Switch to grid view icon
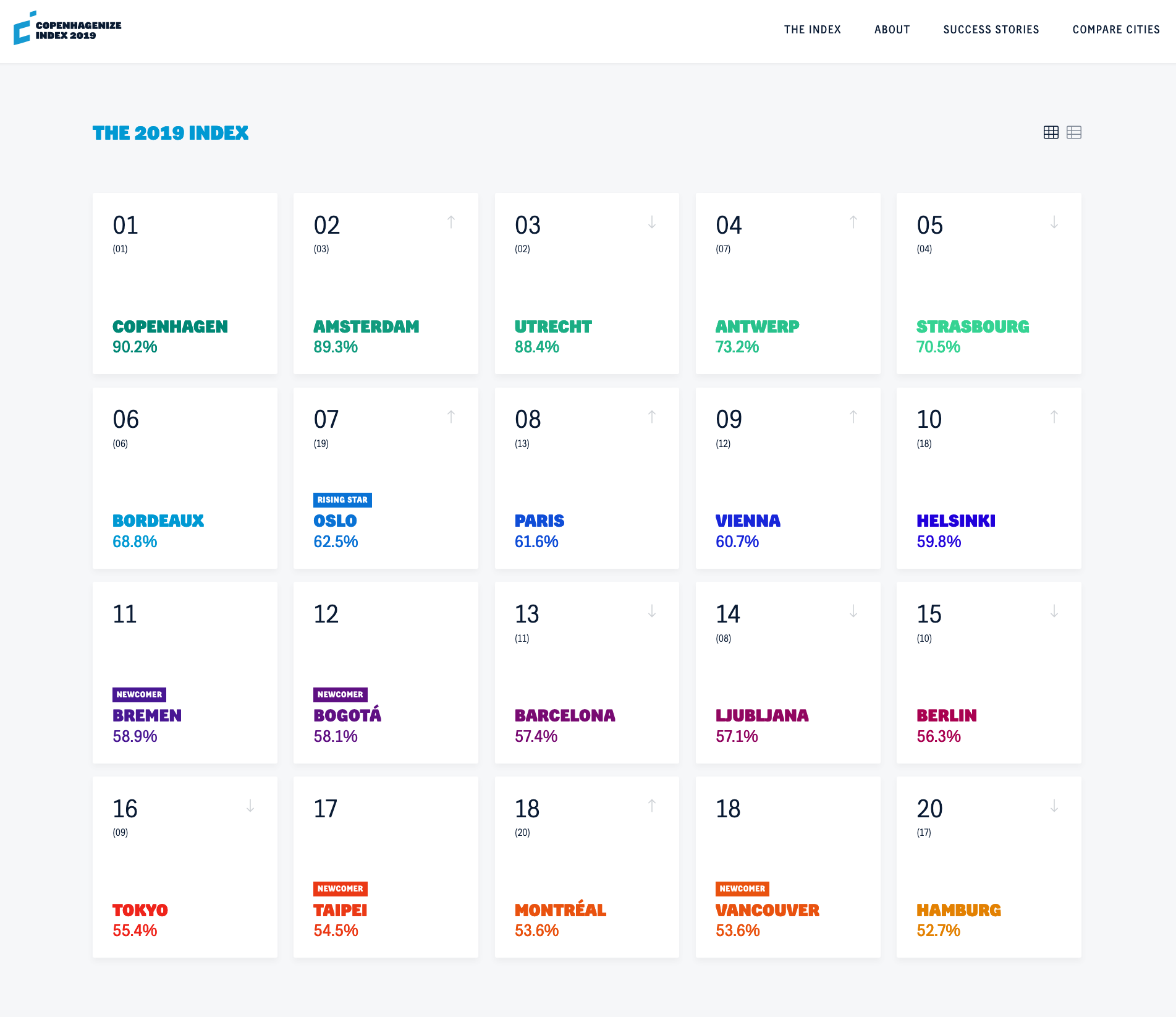The height and width of the screenshot is (1017, 1176). click(1051, 132)
